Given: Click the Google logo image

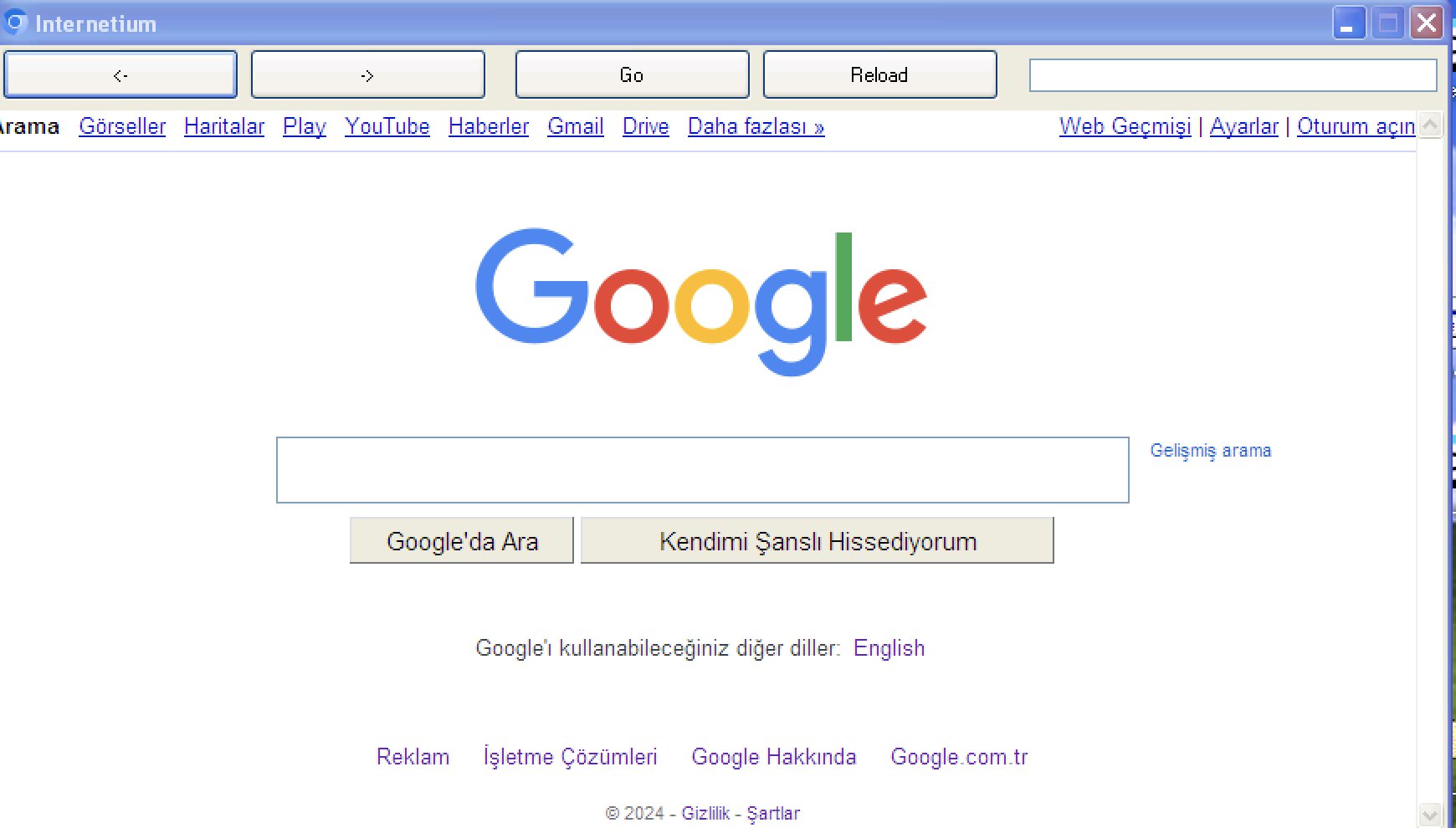Looking at the screenshot, I should click(x=701, y=302).
